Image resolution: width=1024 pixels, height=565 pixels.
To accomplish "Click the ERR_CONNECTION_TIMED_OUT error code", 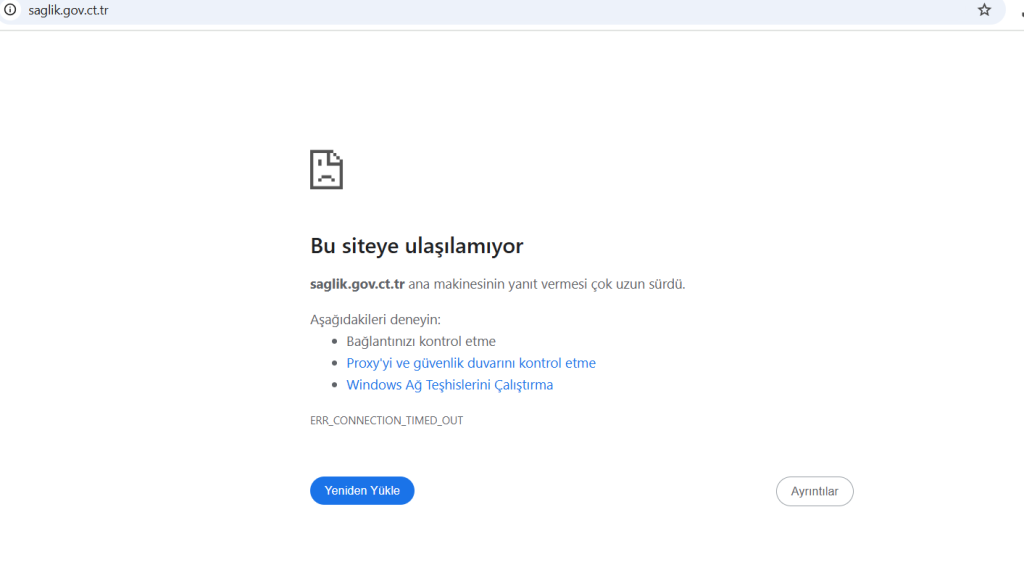I will [x=386, y=421].
